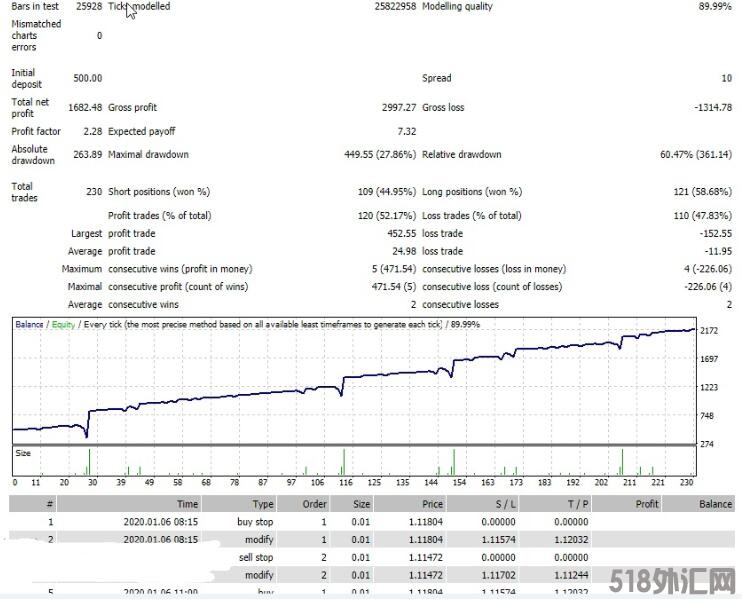Click Long positions value 121 (58.68%)
This screenshot has width=743, height=605.
[x=703, y=192]
